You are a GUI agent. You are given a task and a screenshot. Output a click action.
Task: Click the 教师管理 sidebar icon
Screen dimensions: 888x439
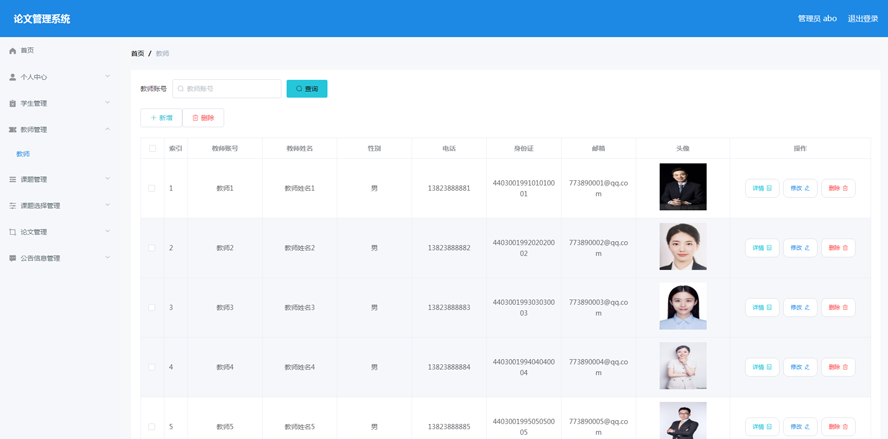click(13, 130)
